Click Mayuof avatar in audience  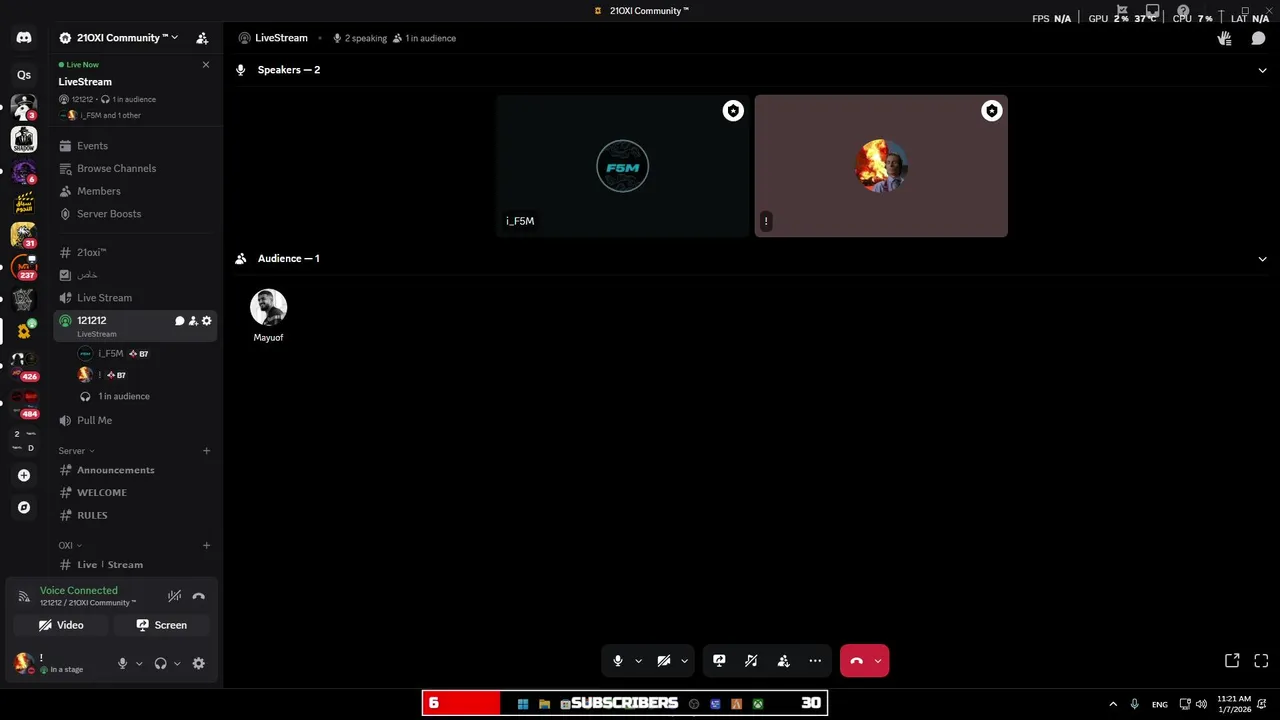point(268,307)
